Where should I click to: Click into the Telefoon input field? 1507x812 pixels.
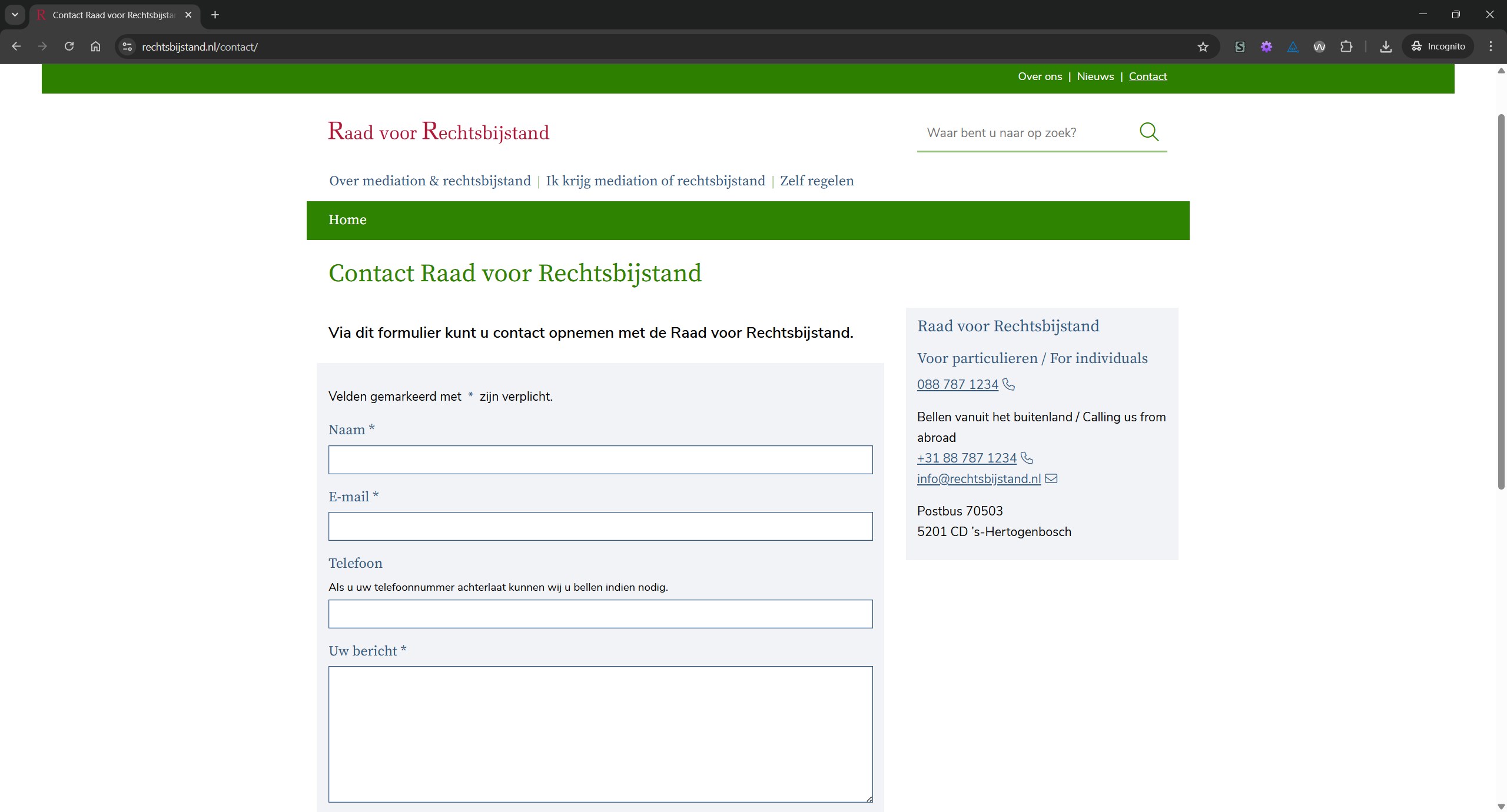(x=600, y=614)
